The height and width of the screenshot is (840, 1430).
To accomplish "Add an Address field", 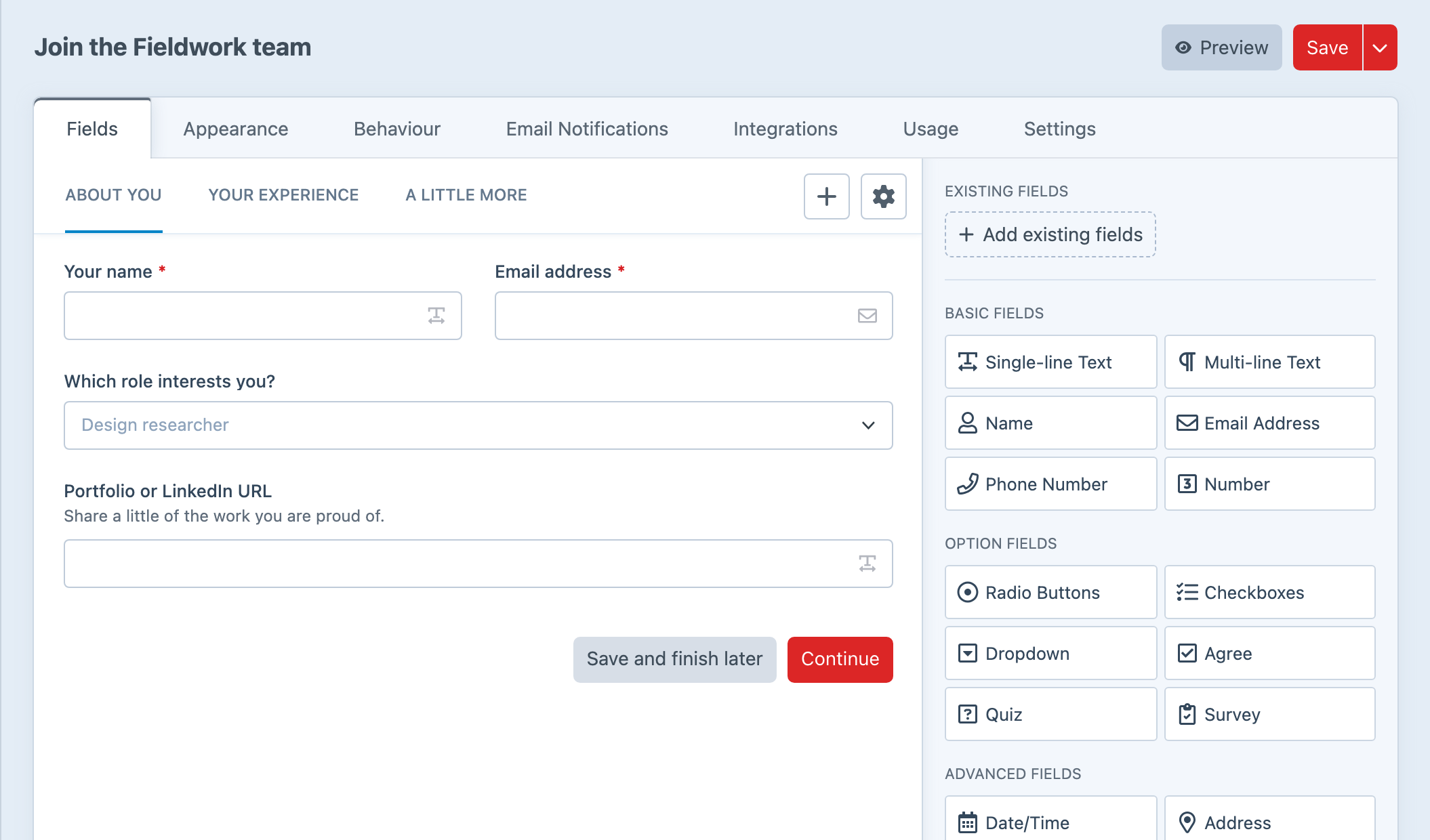I will pyautogui.click(x=1269, y=818).
